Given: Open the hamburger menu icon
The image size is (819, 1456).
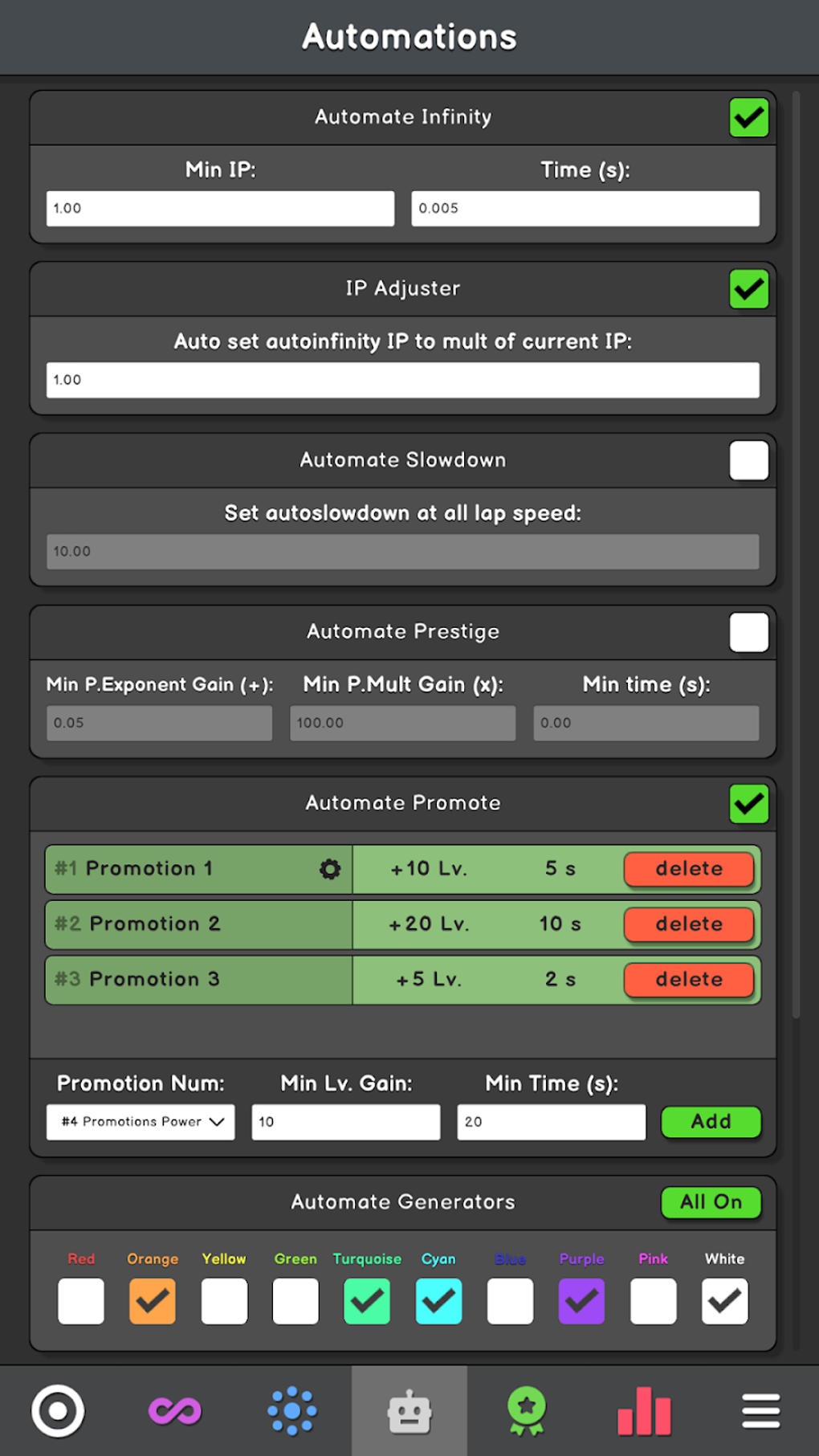Looking at the screenshot, I should [x=760, y=1411].
